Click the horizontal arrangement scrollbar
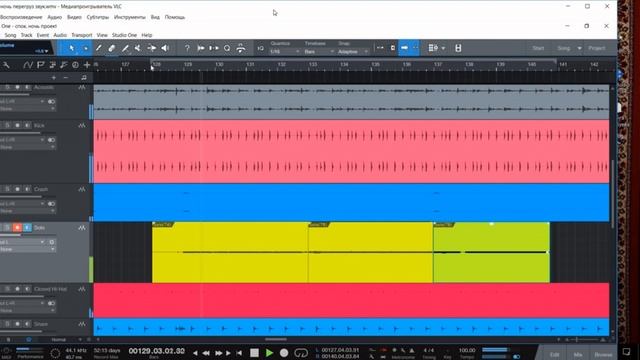640x360 pixels. 276,339
